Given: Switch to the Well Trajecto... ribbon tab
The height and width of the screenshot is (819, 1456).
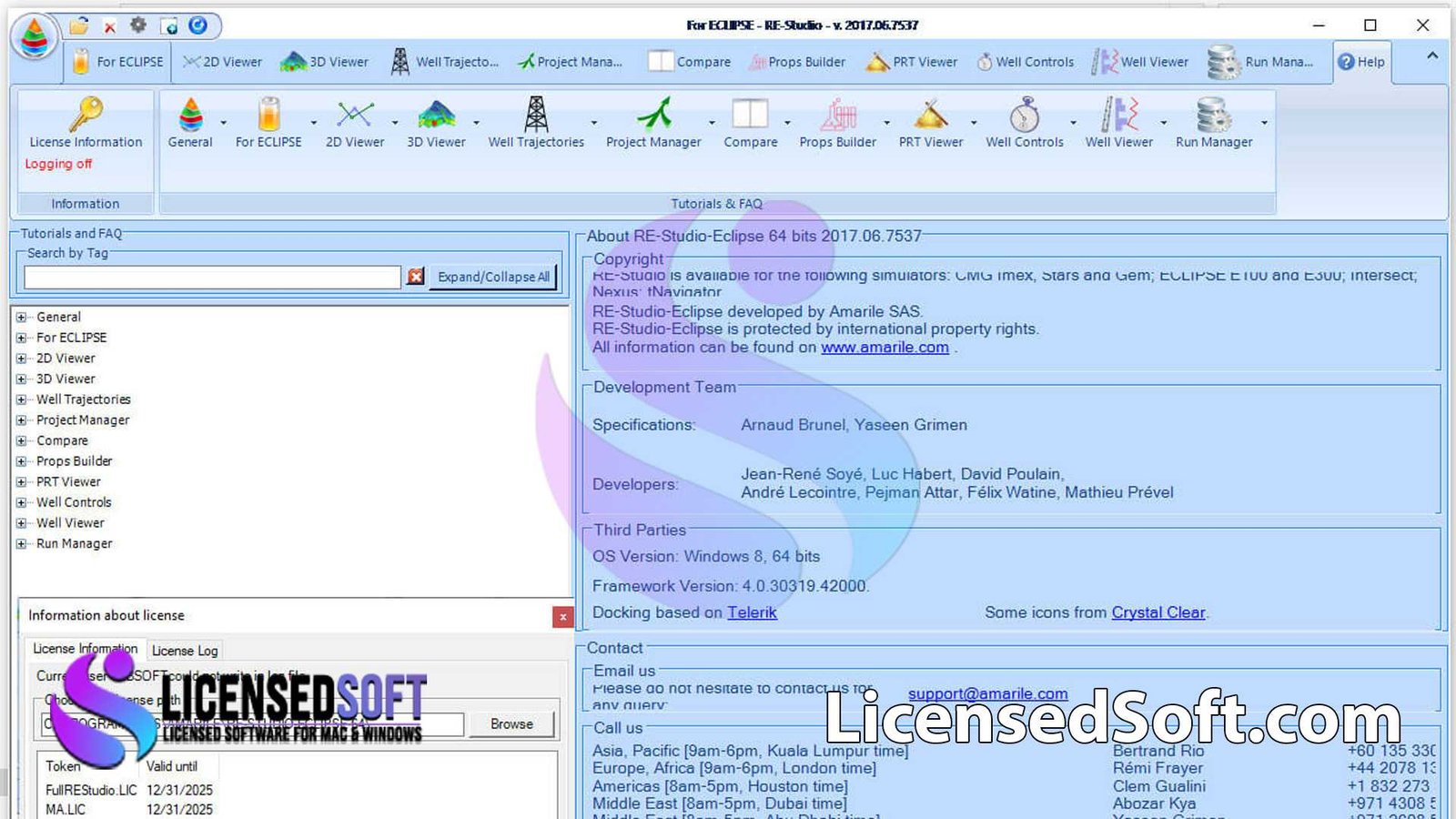Looking at the screenshot, I should point(446,62).
